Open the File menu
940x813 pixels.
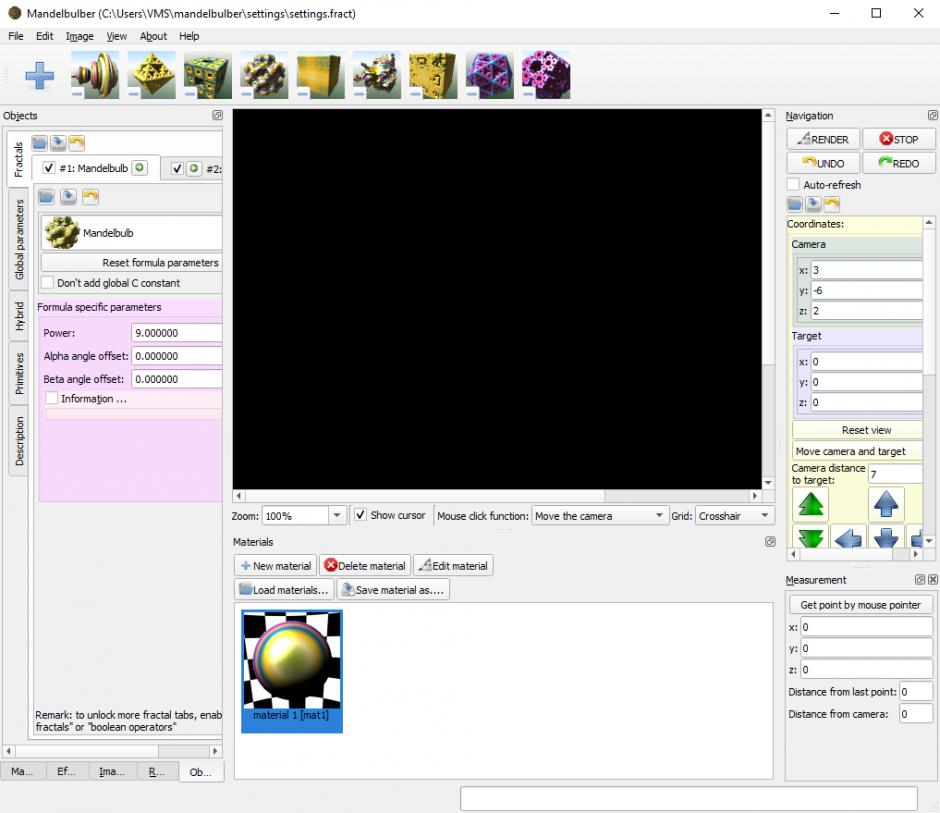point(16,36)
